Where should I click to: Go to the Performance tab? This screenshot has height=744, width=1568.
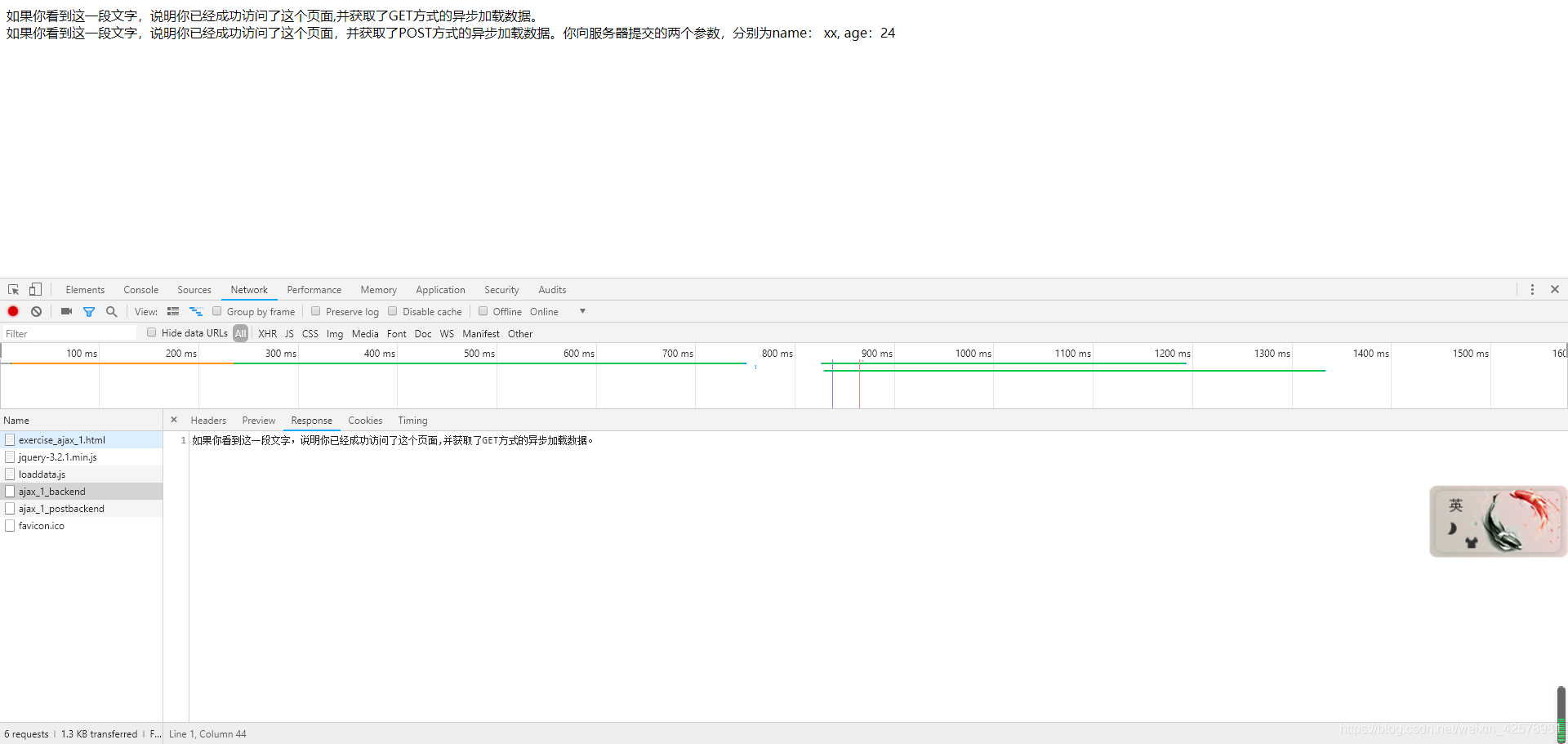tap(314, 290)
